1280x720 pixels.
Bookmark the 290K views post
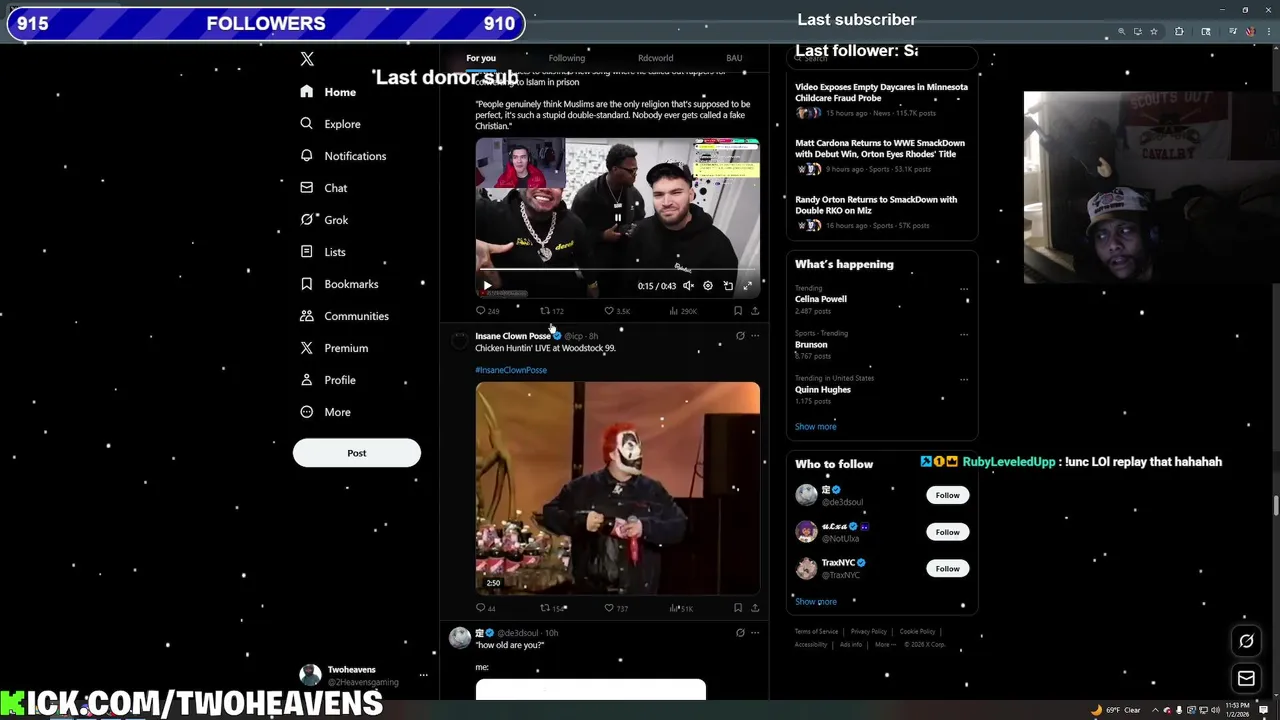click(x=738, y=311)
